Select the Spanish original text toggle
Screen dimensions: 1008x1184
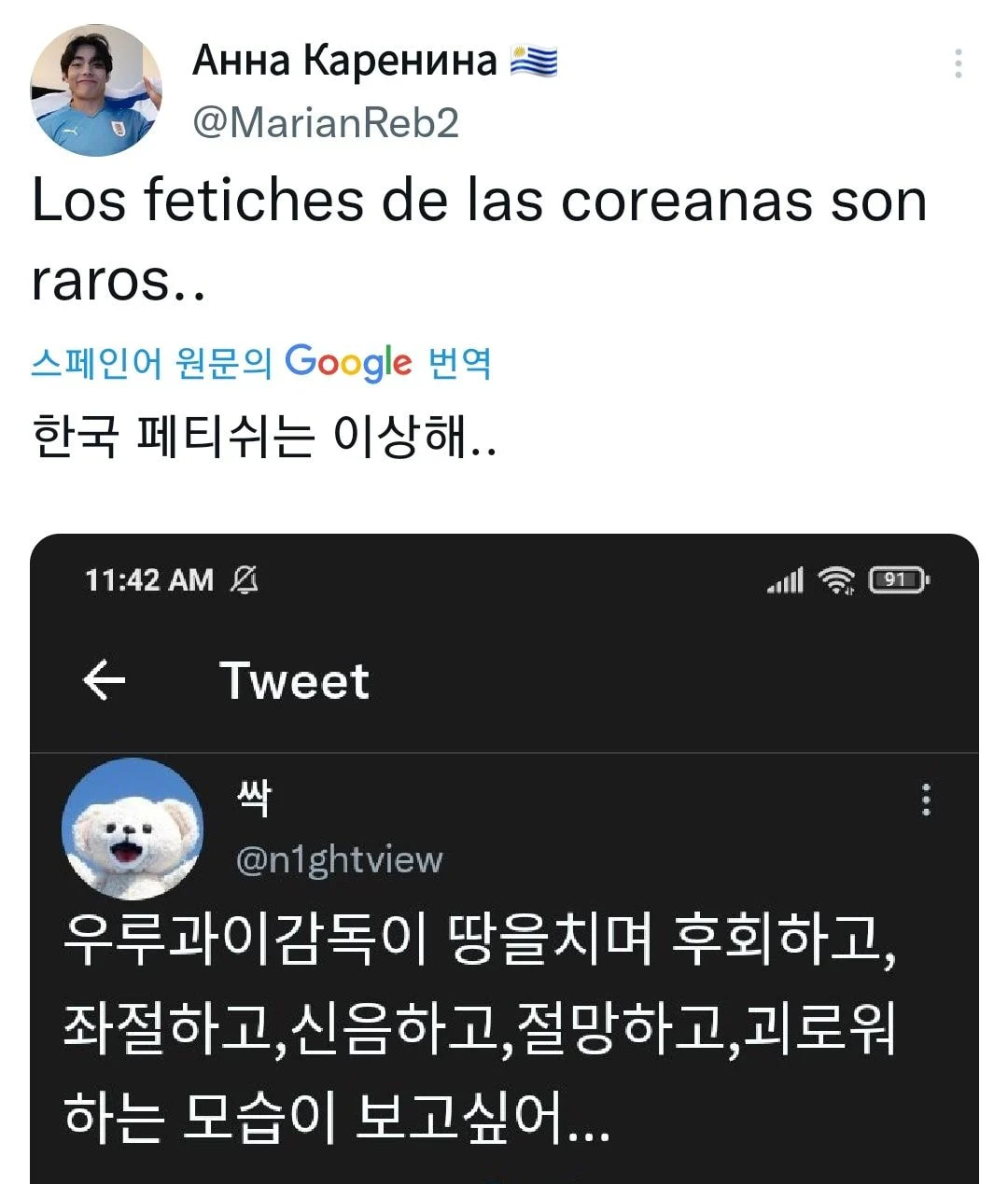(149, 363)
